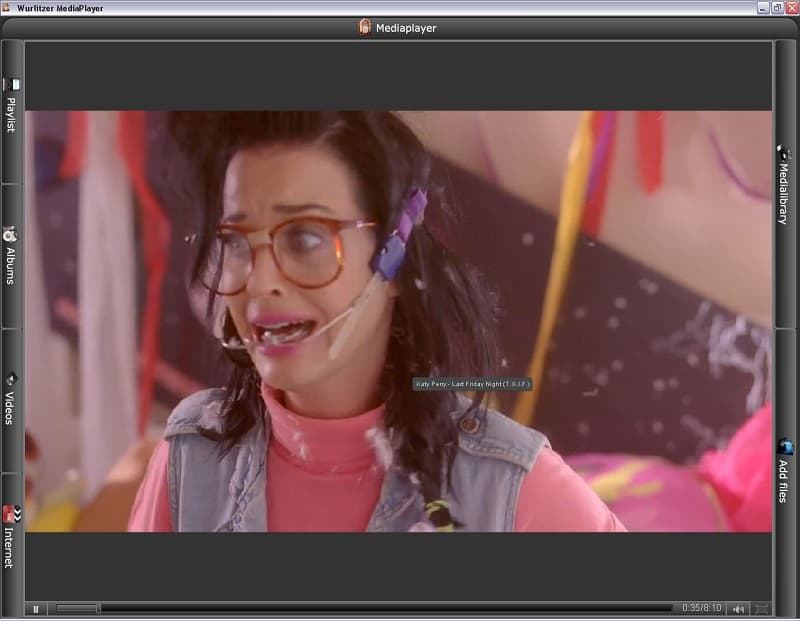Click the jukebox icon beside Mediaplayer
800x621 pixels.
point(365,27)
